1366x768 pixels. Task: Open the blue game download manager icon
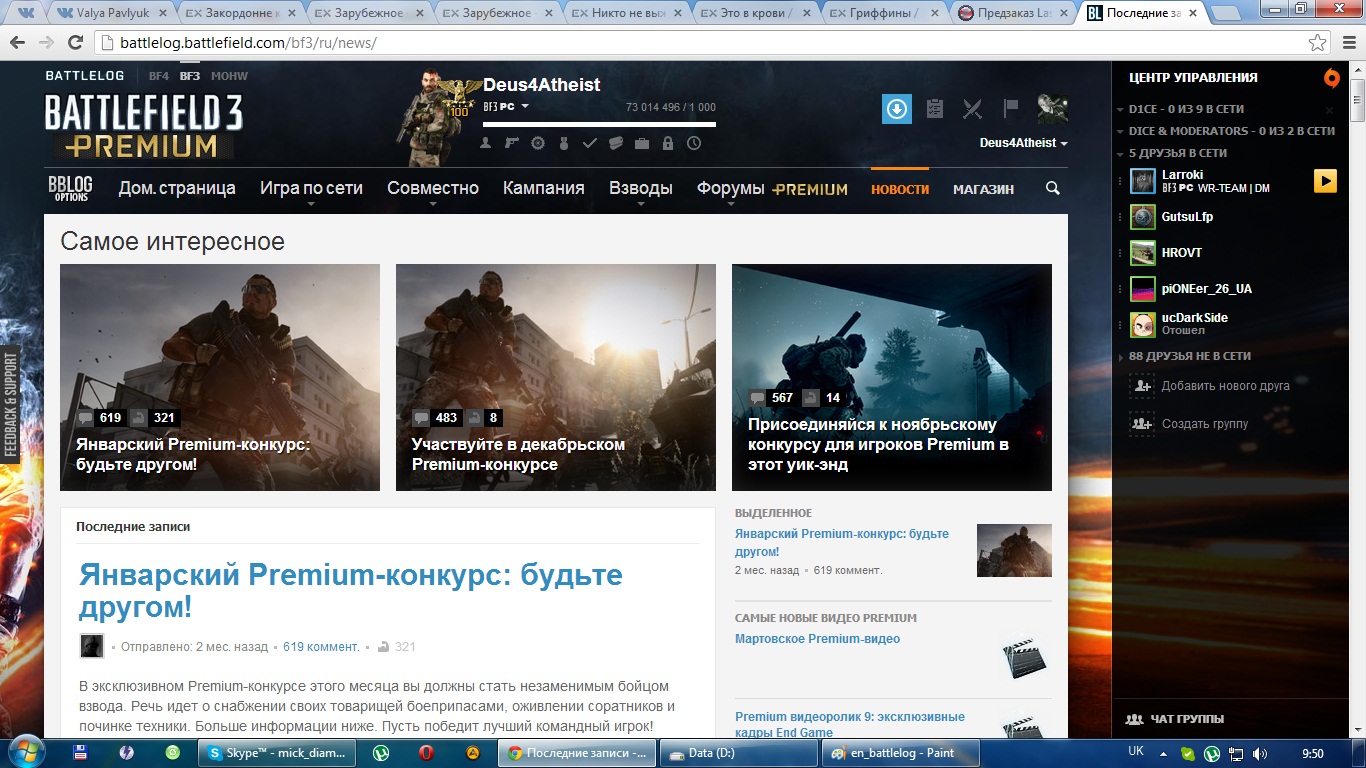click(897, 109)
